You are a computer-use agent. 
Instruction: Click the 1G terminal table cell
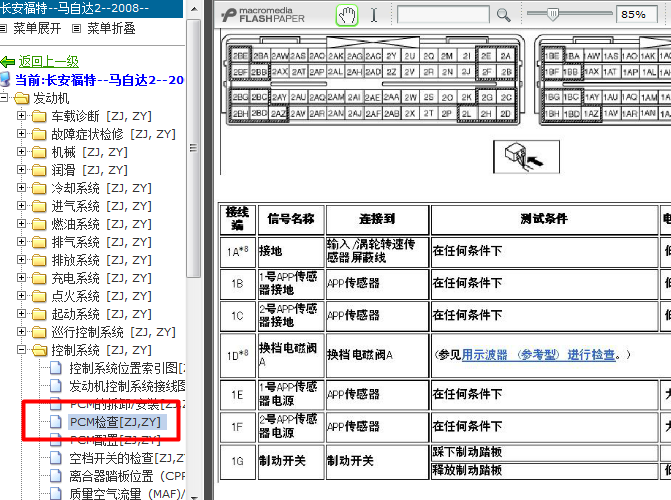[x=238, y=461]
